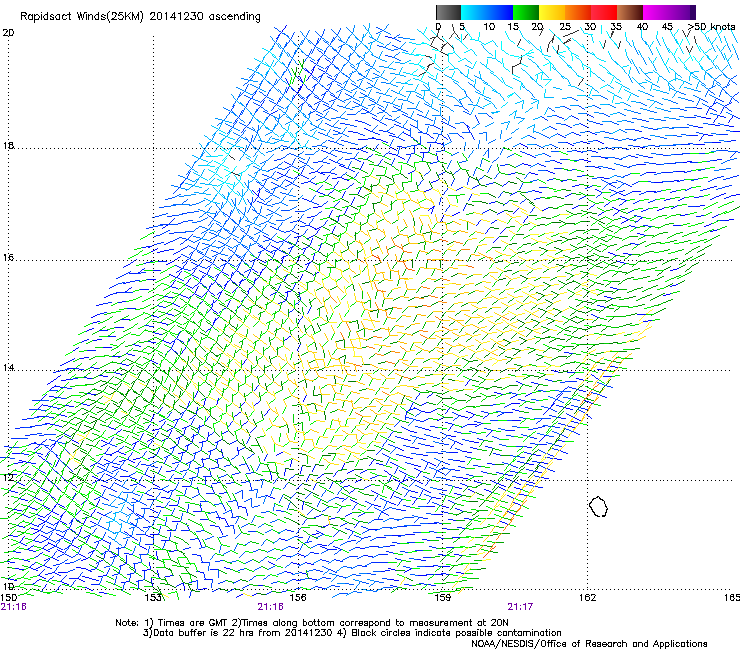The image size is (740, 650).
Task: Click the top latitude axis label '20'
Action: click(8, 33)
